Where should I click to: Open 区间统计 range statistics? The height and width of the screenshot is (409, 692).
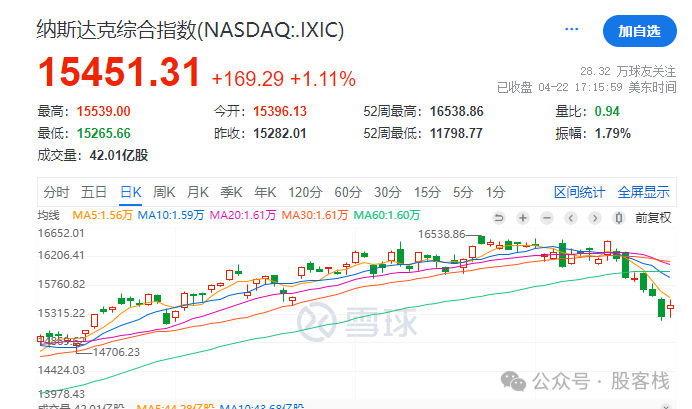(x=579, y=192)
